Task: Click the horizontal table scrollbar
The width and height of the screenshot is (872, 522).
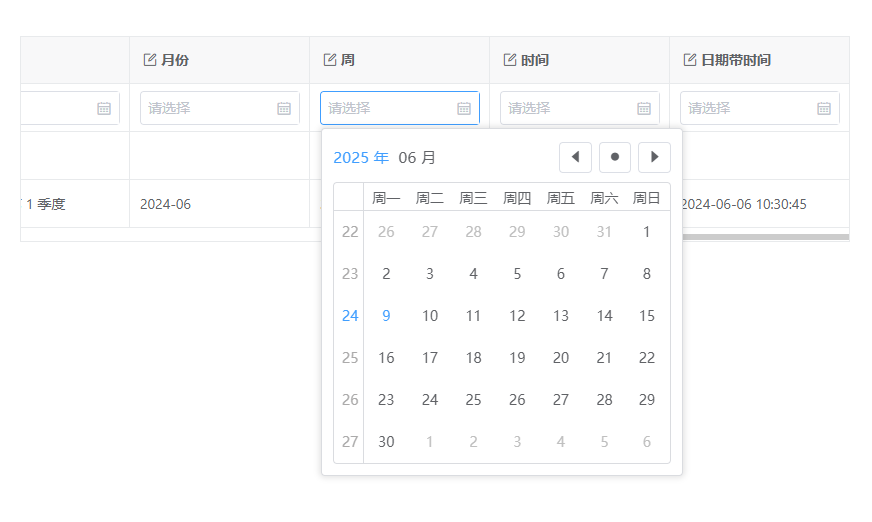Action: tap(765, 237)
